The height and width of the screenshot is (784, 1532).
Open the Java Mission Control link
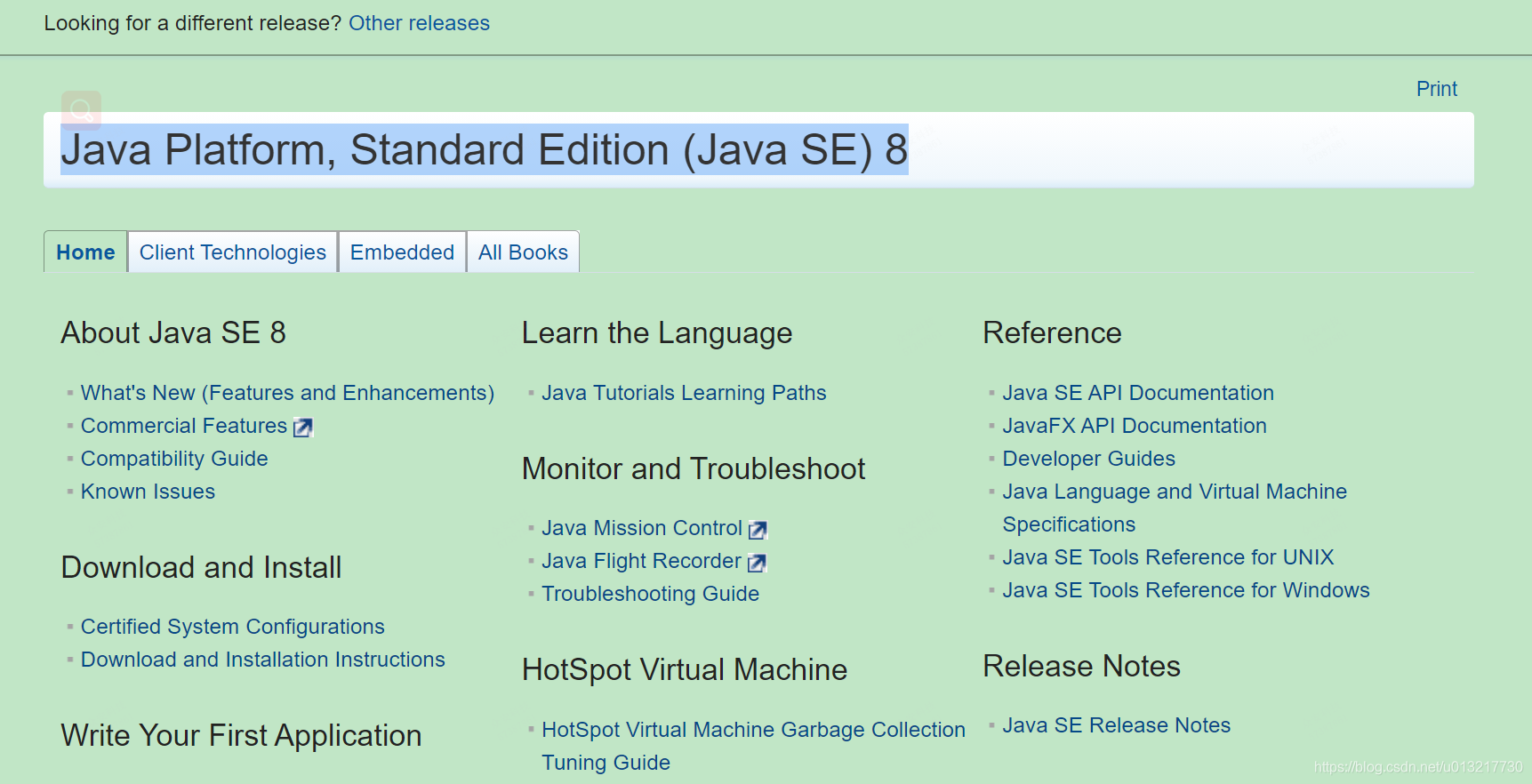pos(642,528)
